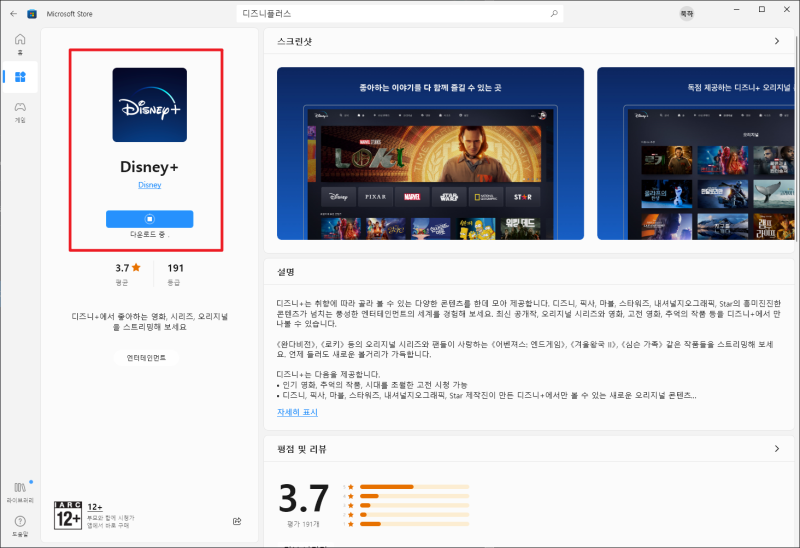
Task: Select the 엔터테인먼트 category tag
Action: 146,358
